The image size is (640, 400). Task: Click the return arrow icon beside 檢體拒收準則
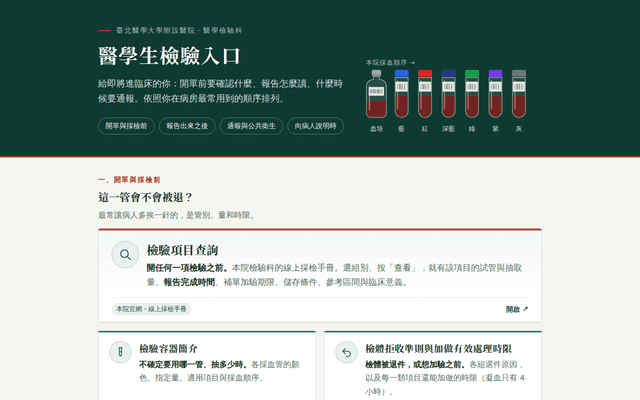tap(347, 352)
